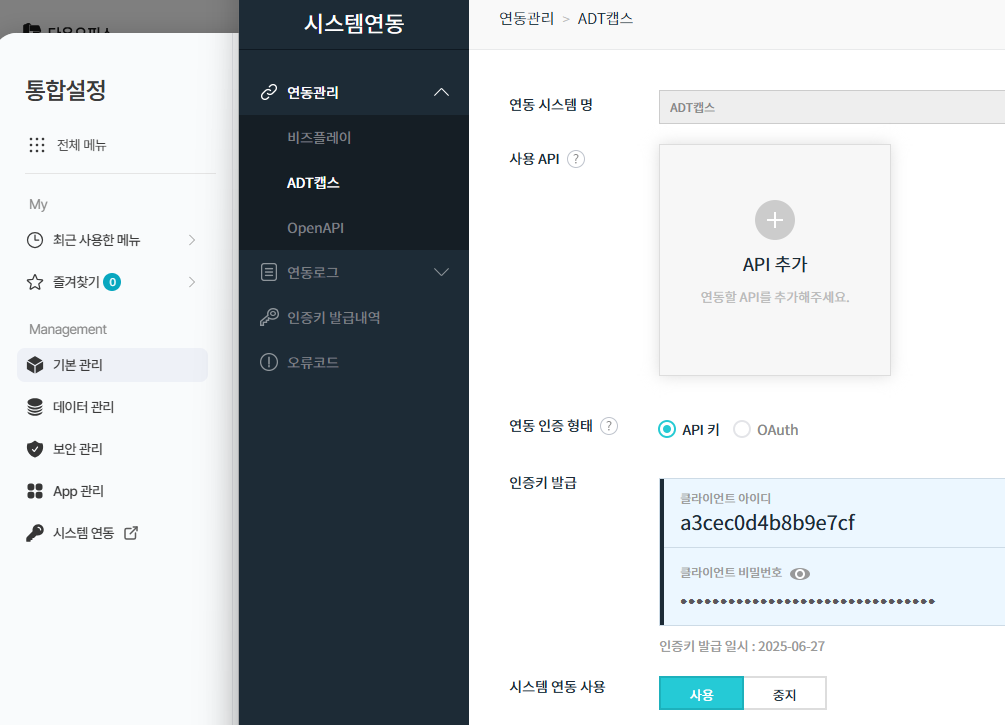Click the help icon beside 연동 인증 형태
Image resolution: width=1005 pixels, height=725 pixels.
coord(609,426)
